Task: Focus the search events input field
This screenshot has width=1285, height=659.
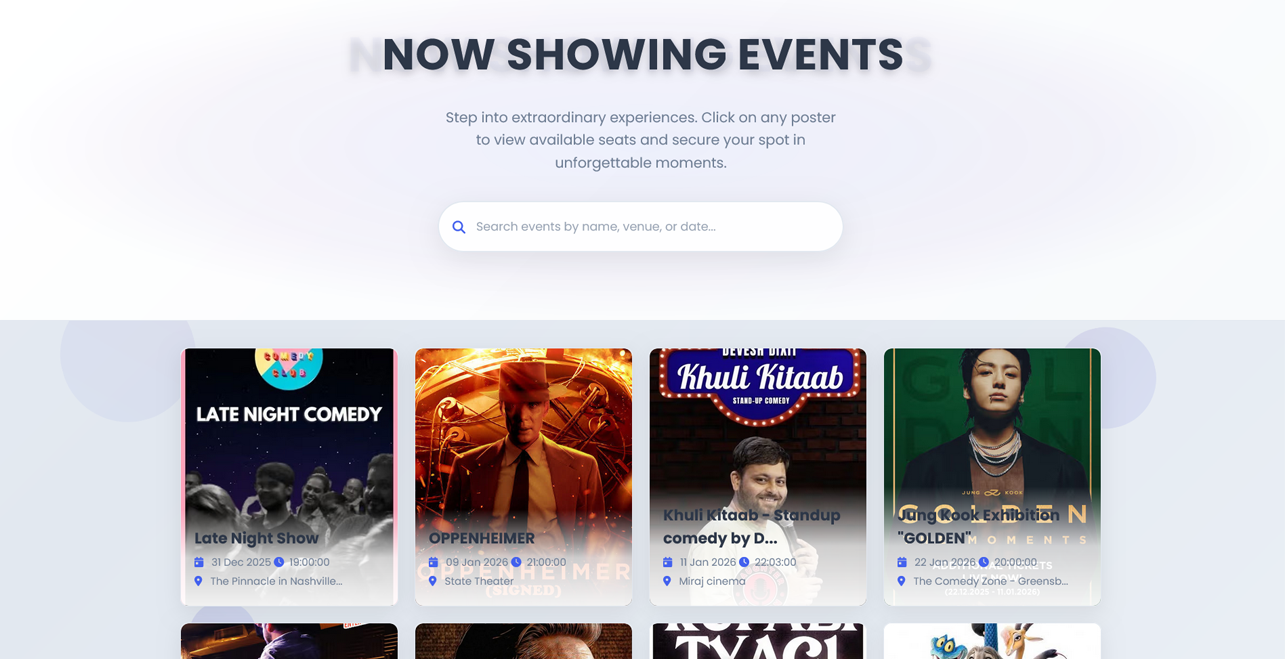Action: click(640, 227)
